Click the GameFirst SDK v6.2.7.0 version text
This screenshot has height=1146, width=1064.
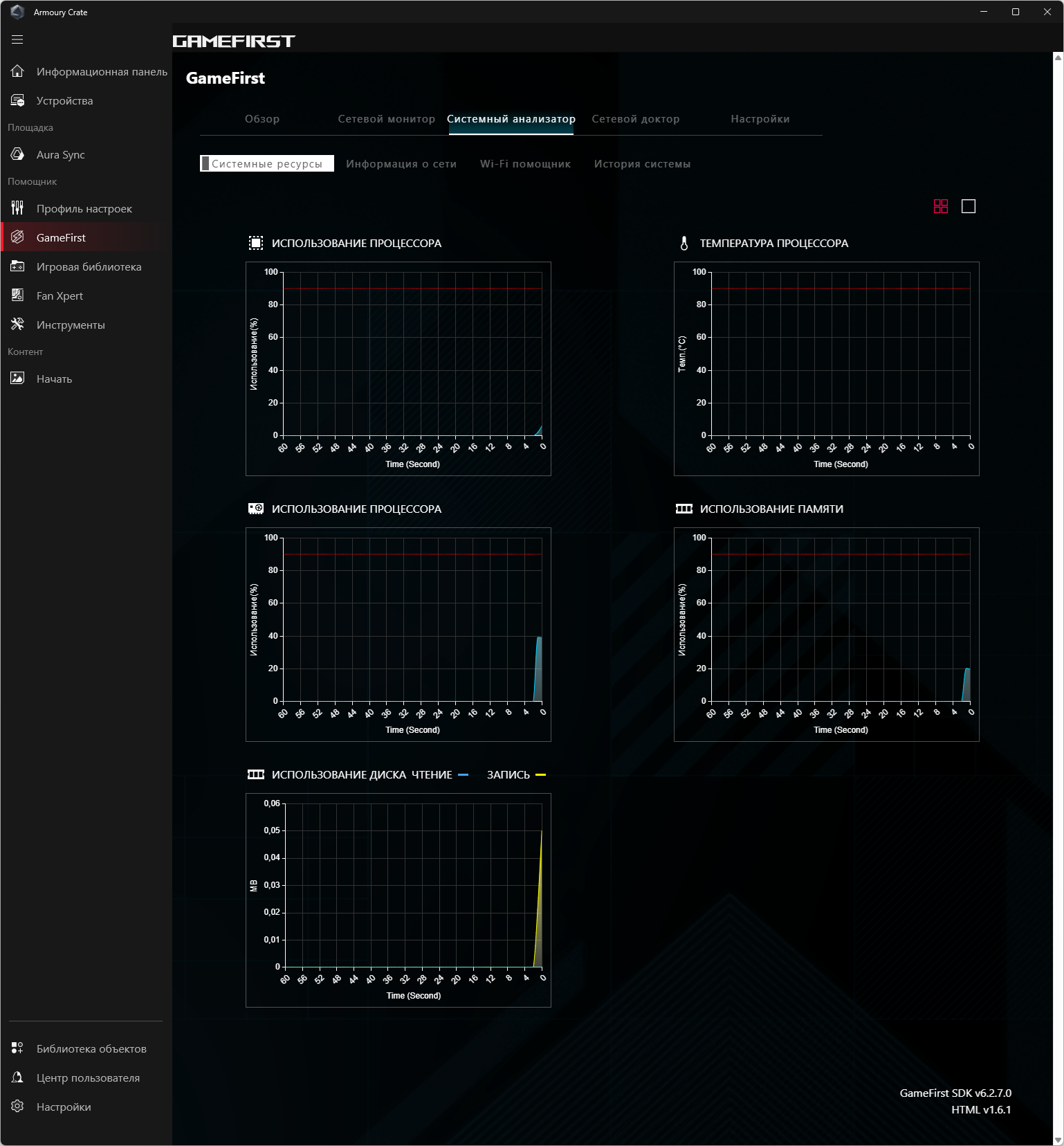coord(955,1093)
